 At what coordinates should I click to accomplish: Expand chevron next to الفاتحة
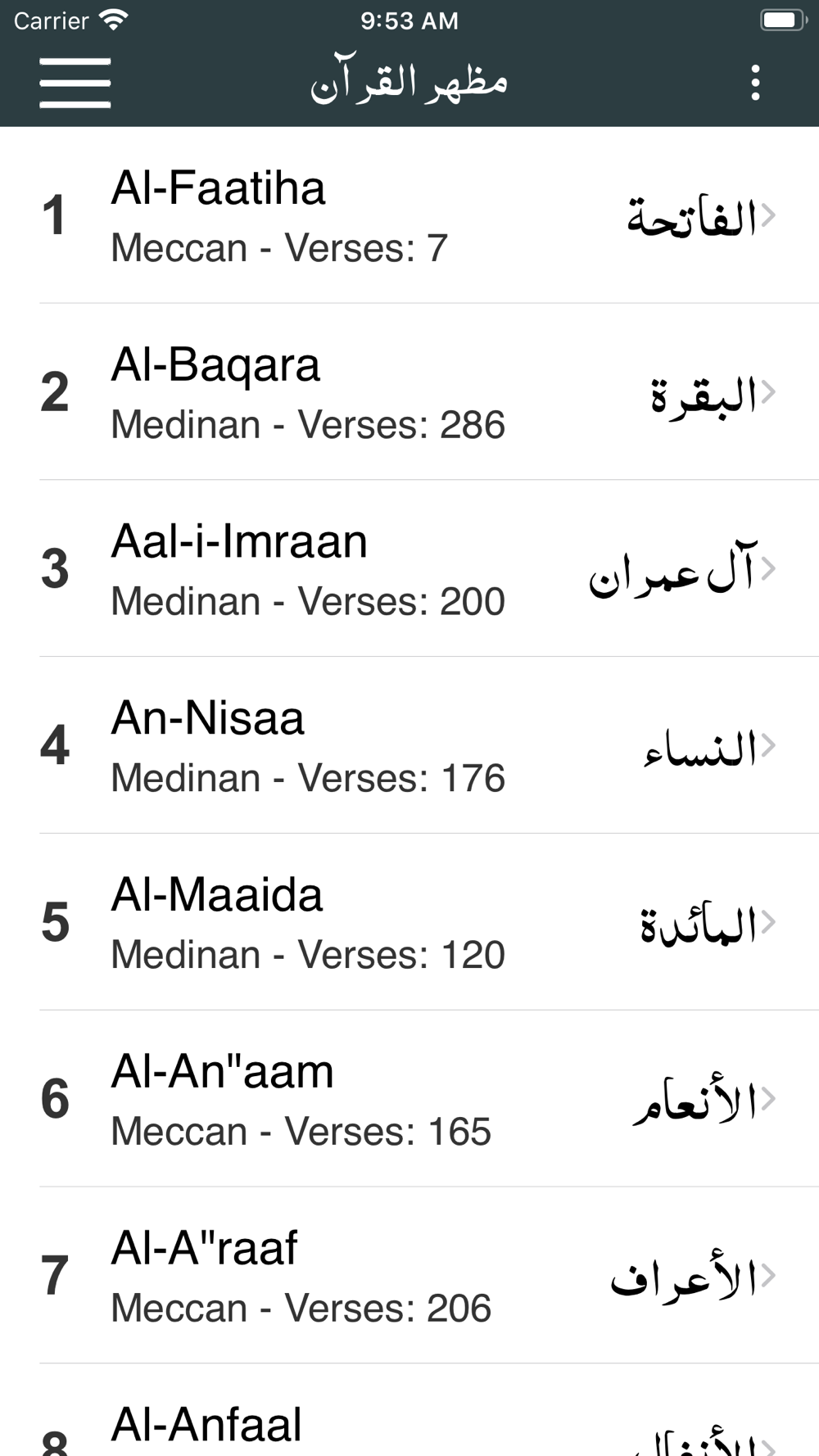click(767, 215)
